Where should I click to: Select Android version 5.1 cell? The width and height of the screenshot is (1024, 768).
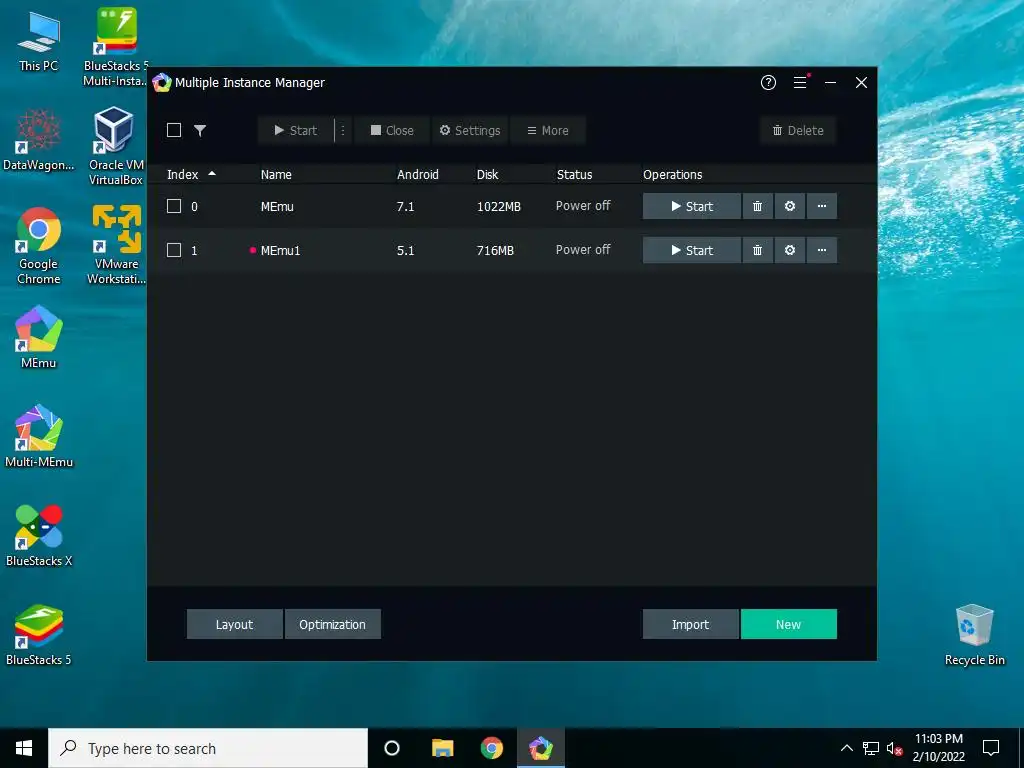click(x=406, y=251)
